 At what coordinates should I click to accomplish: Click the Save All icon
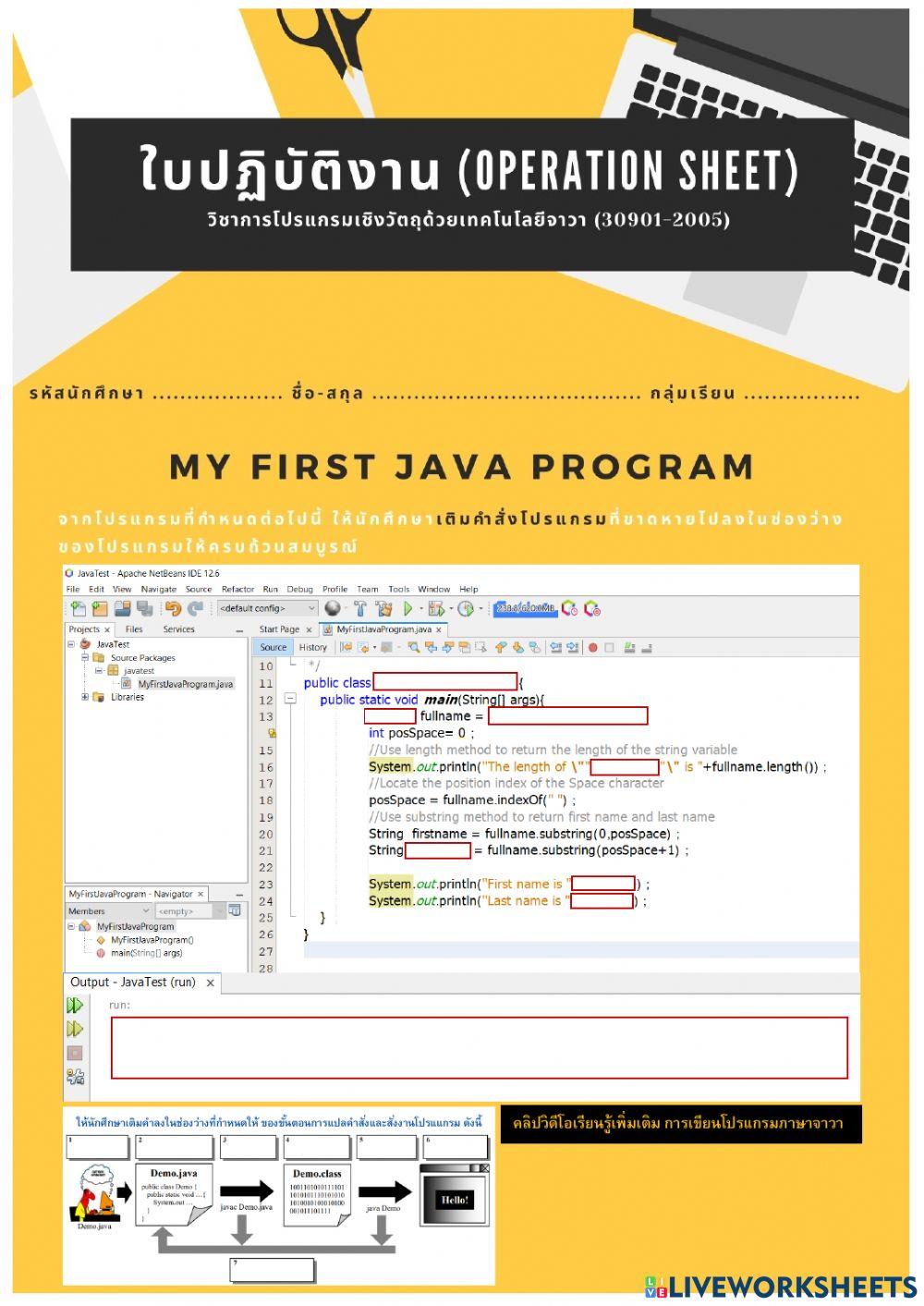pyautogui.click(x=123, y=608)
